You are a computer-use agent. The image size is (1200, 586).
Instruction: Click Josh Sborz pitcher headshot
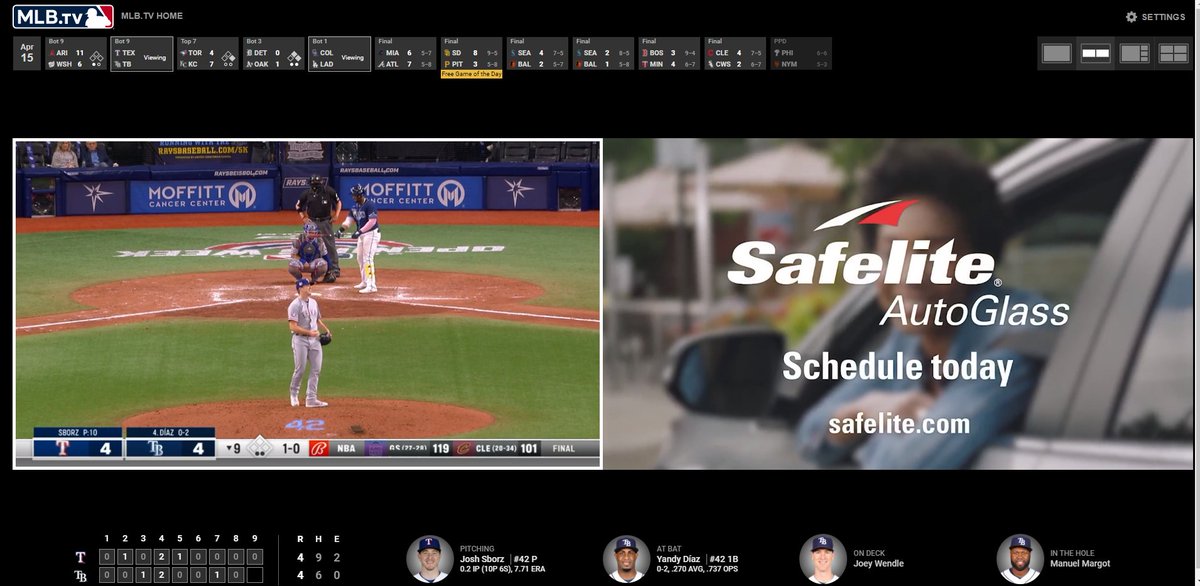coord(430,558)
